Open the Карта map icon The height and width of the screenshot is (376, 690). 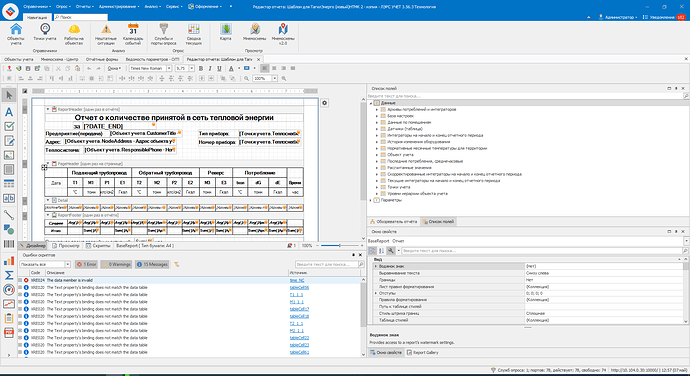pyautogui.click(x=226, y=32)
